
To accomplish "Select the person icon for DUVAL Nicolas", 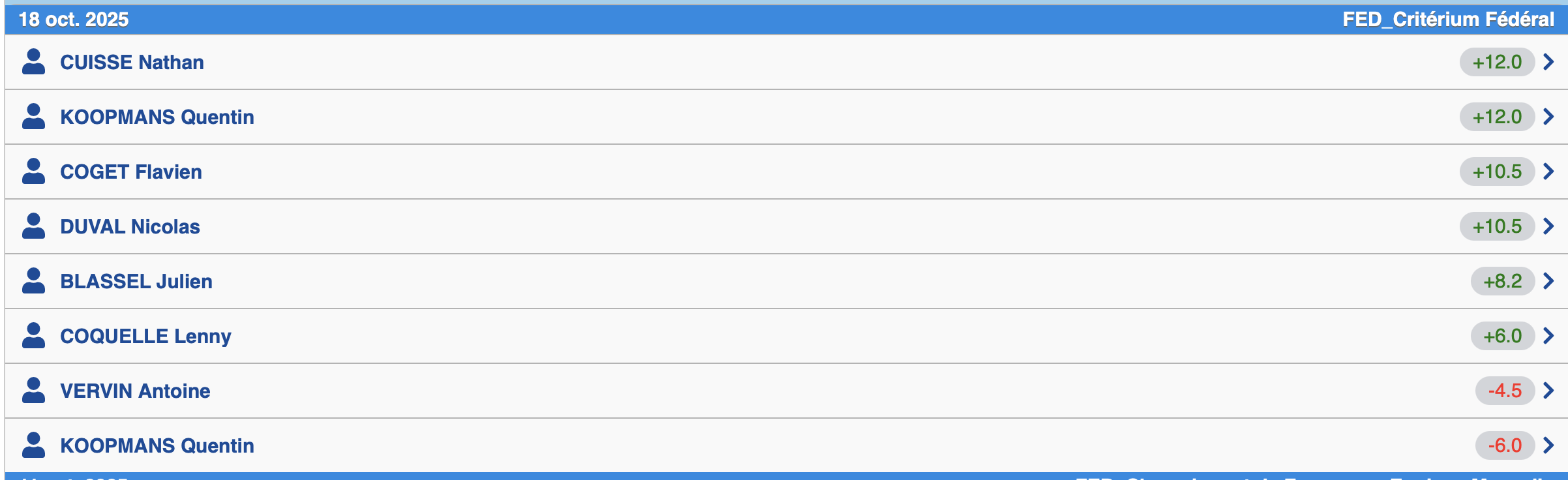I will click(33, 226).
